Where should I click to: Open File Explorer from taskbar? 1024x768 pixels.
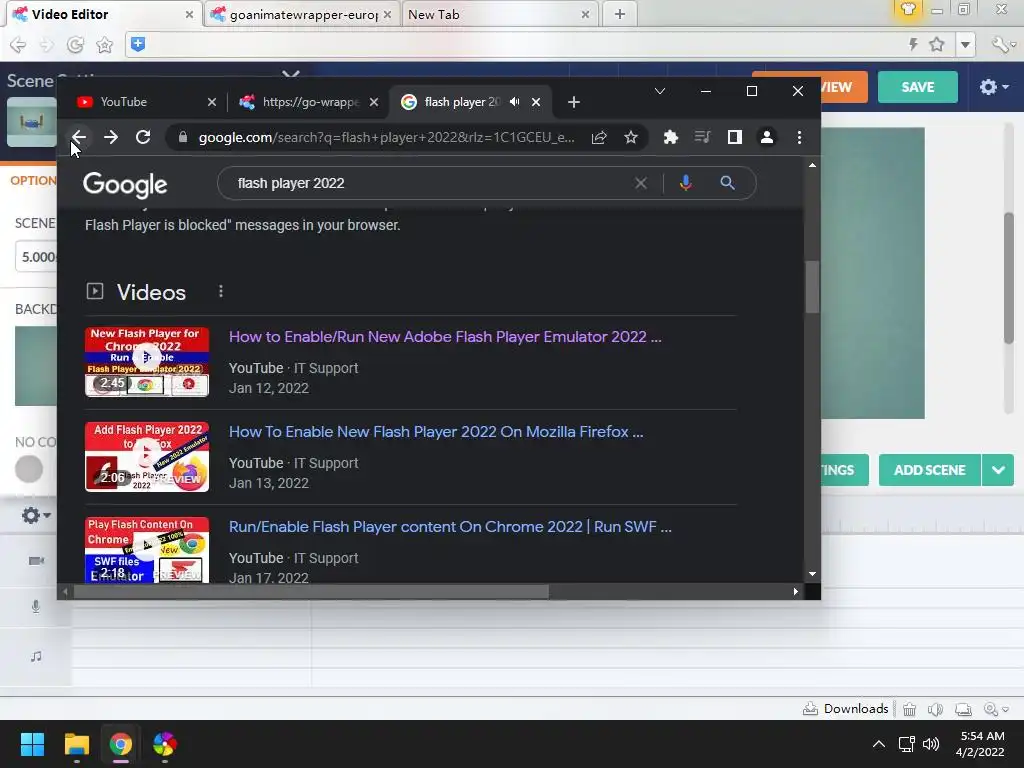(x=76, y=744)
